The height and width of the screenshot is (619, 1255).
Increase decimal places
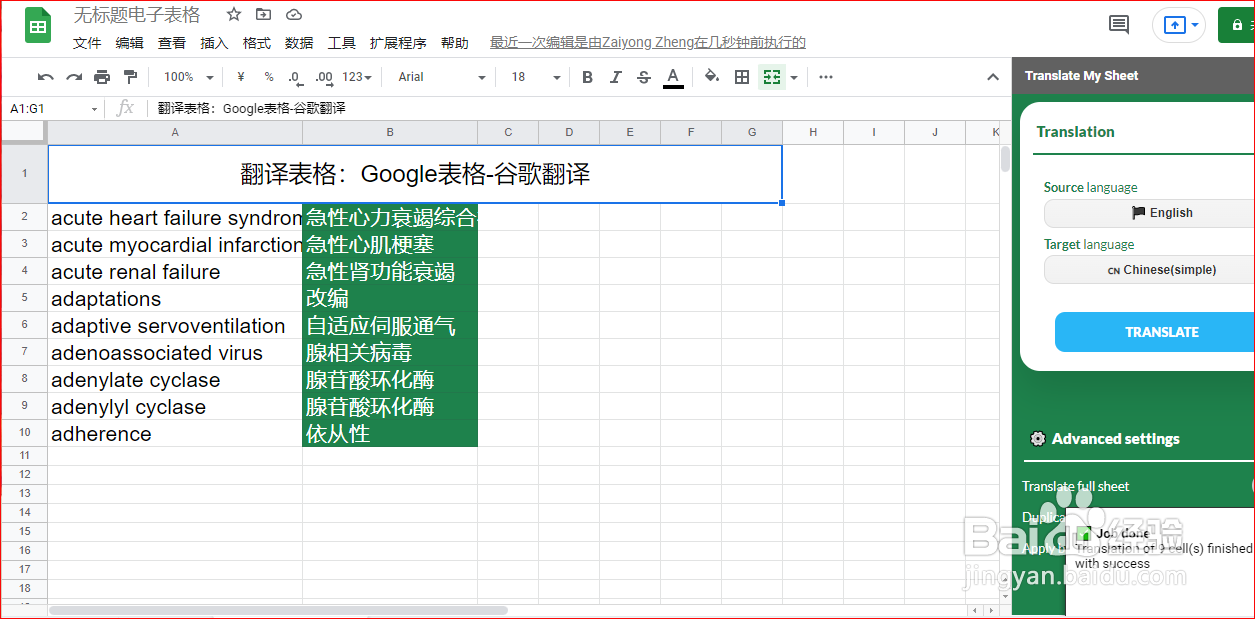point(323,77)
